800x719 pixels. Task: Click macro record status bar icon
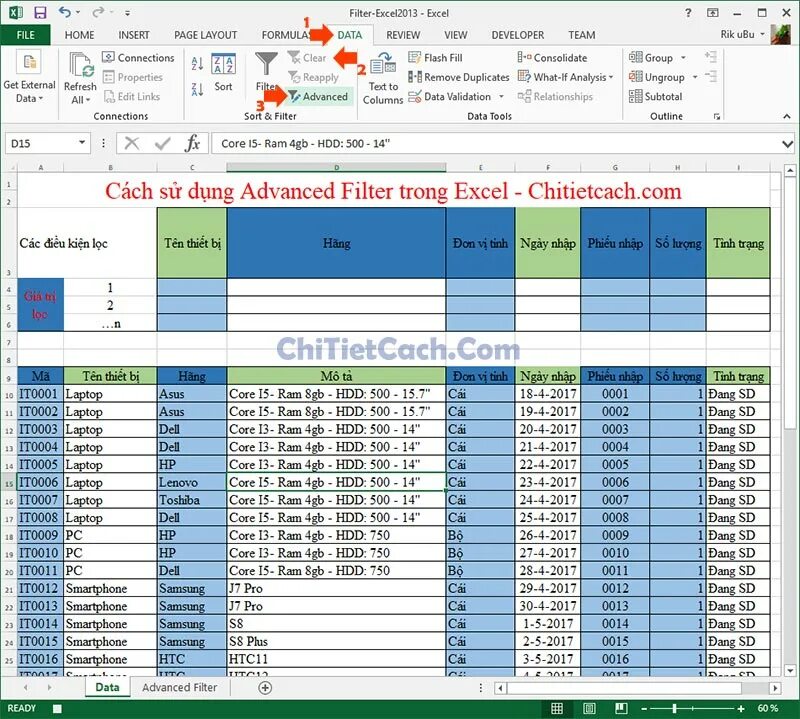57,708
